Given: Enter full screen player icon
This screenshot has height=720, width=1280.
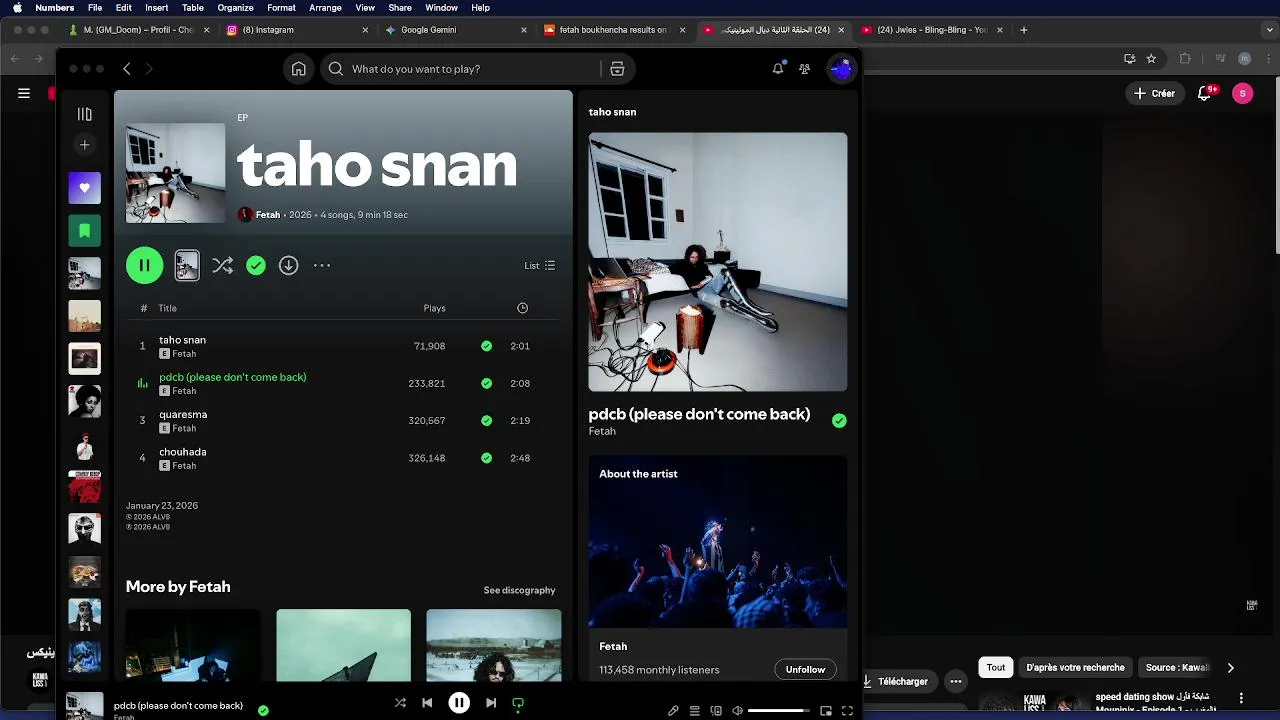Looking at the screenshot, I should pyautogui.click(x=847, y=711).
